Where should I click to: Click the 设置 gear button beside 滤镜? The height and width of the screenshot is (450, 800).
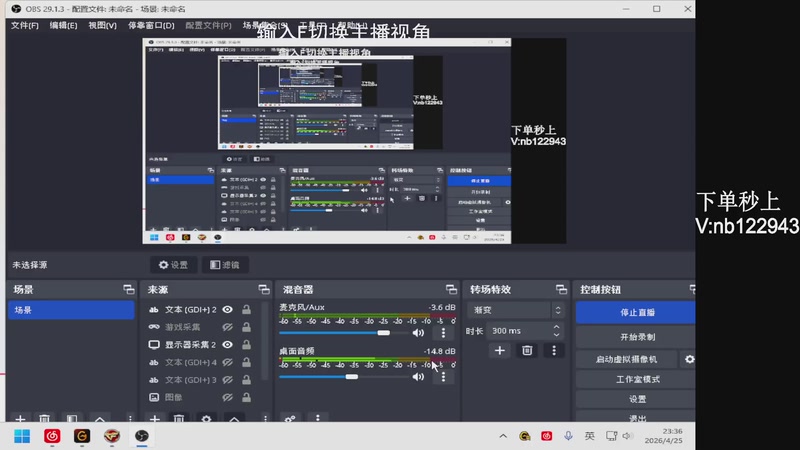[x=173, y=265]
